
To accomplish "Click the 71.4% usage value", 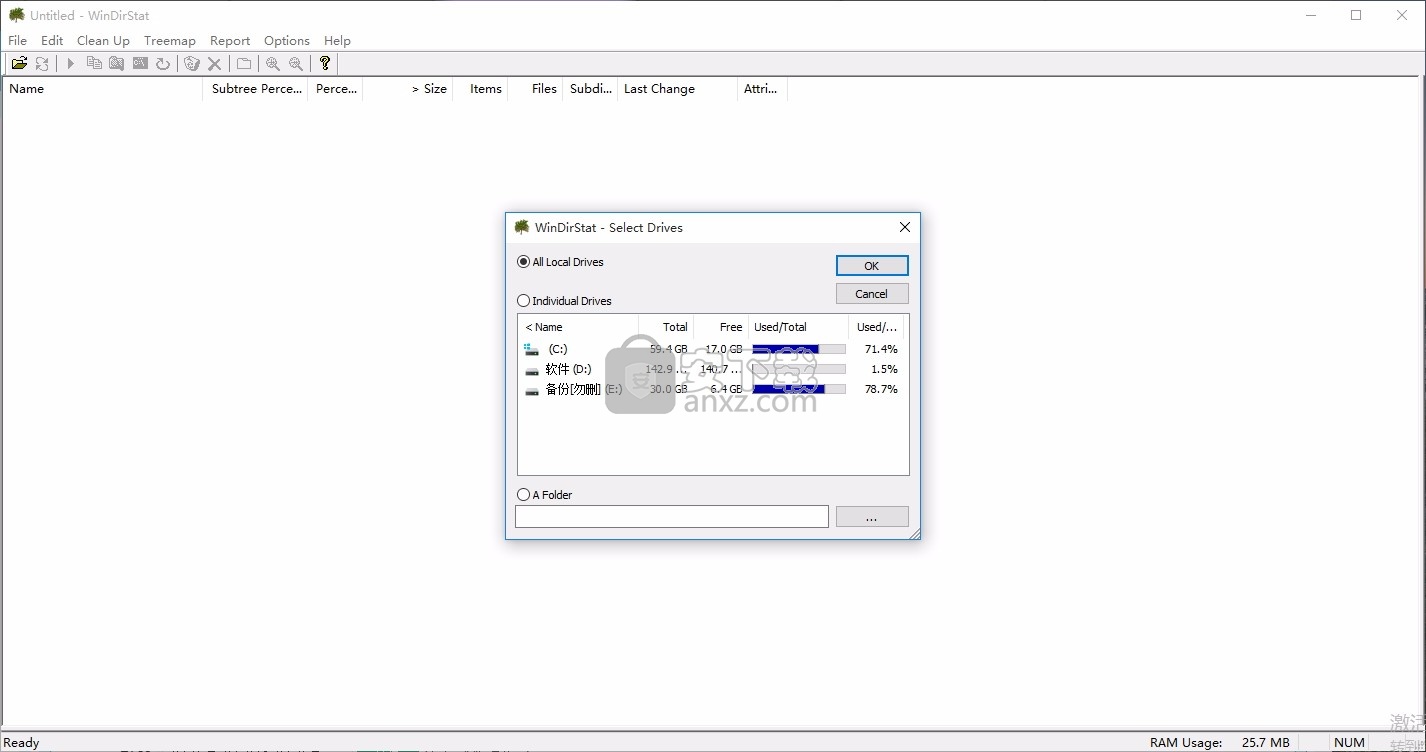I will tap(881, 349).
